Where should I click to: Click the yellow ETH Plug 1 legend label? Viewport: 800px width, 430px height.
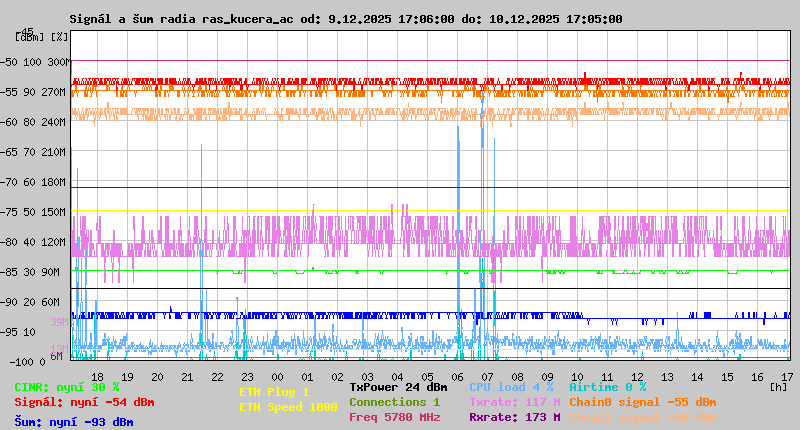(x=274, y=392)
